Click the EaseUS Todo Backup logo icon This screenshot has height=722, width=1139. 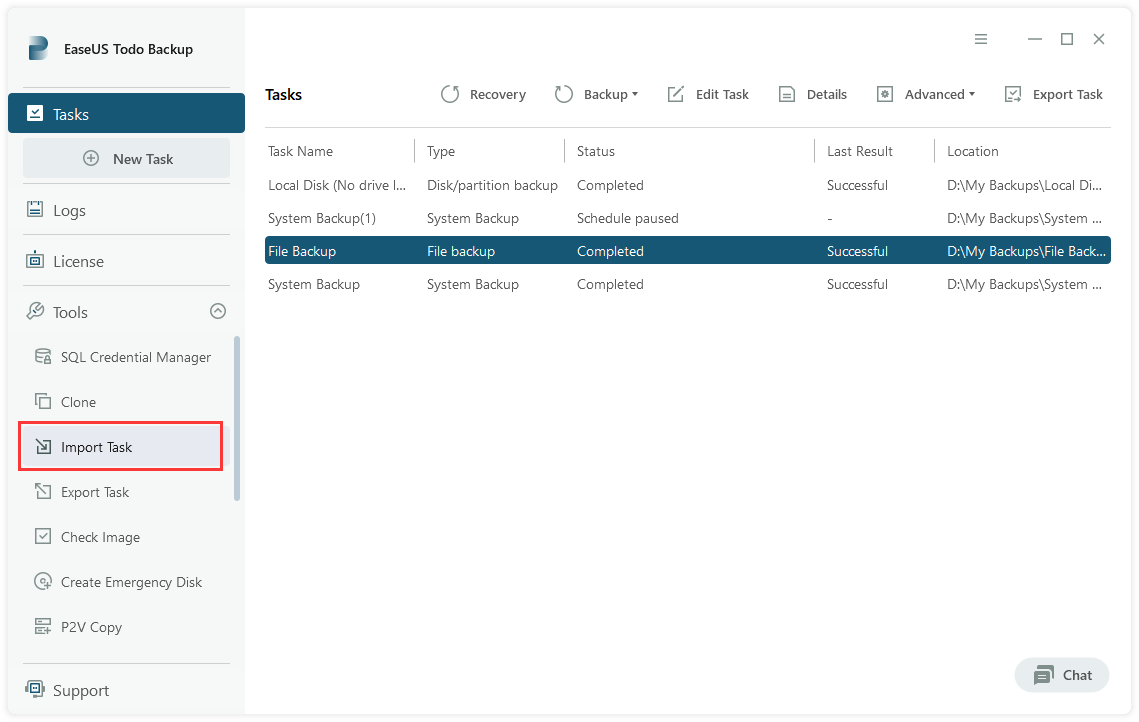tap(38, 49)
